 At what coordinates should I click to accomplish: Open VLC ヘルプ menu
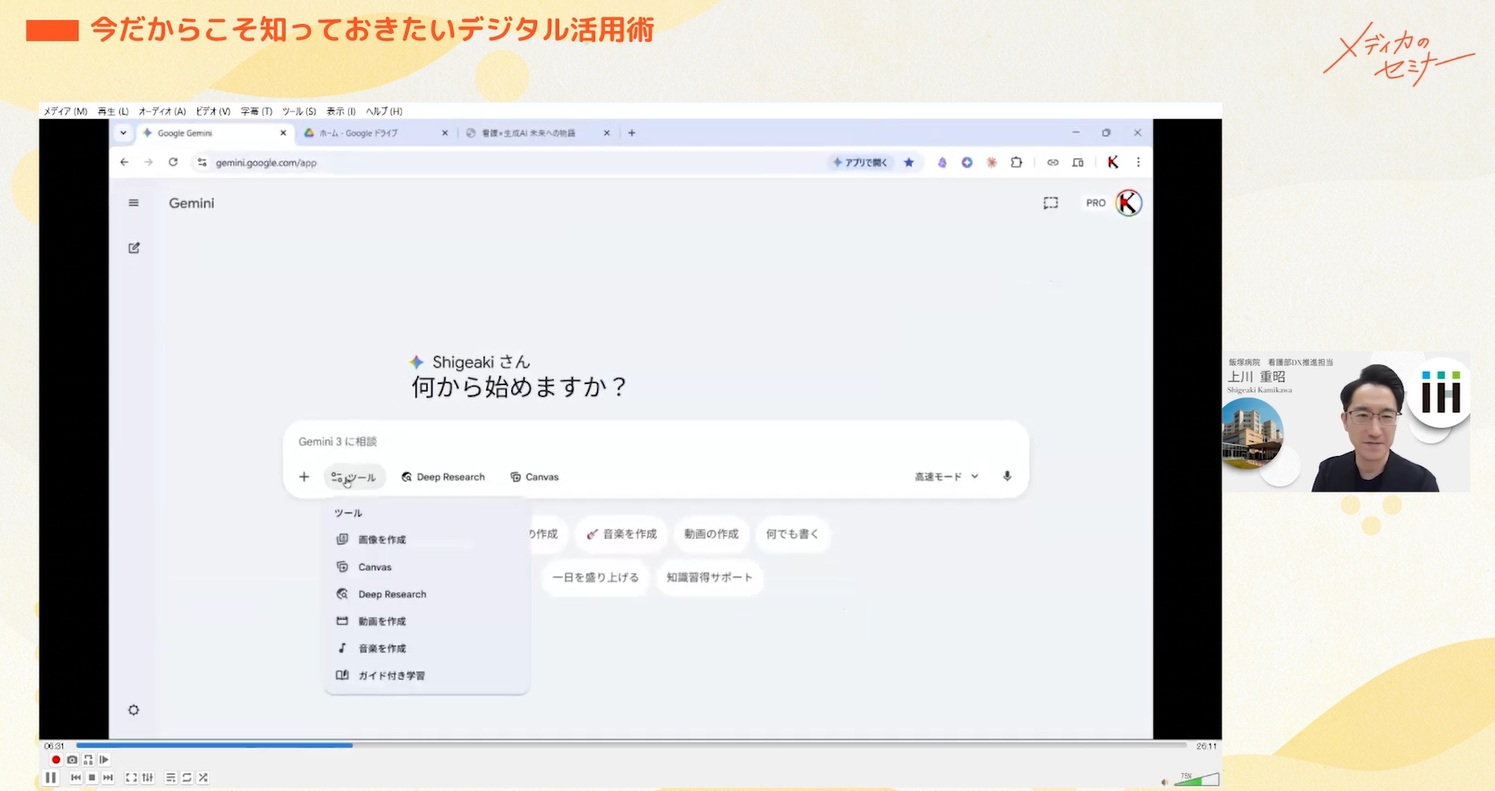(384, 111)
